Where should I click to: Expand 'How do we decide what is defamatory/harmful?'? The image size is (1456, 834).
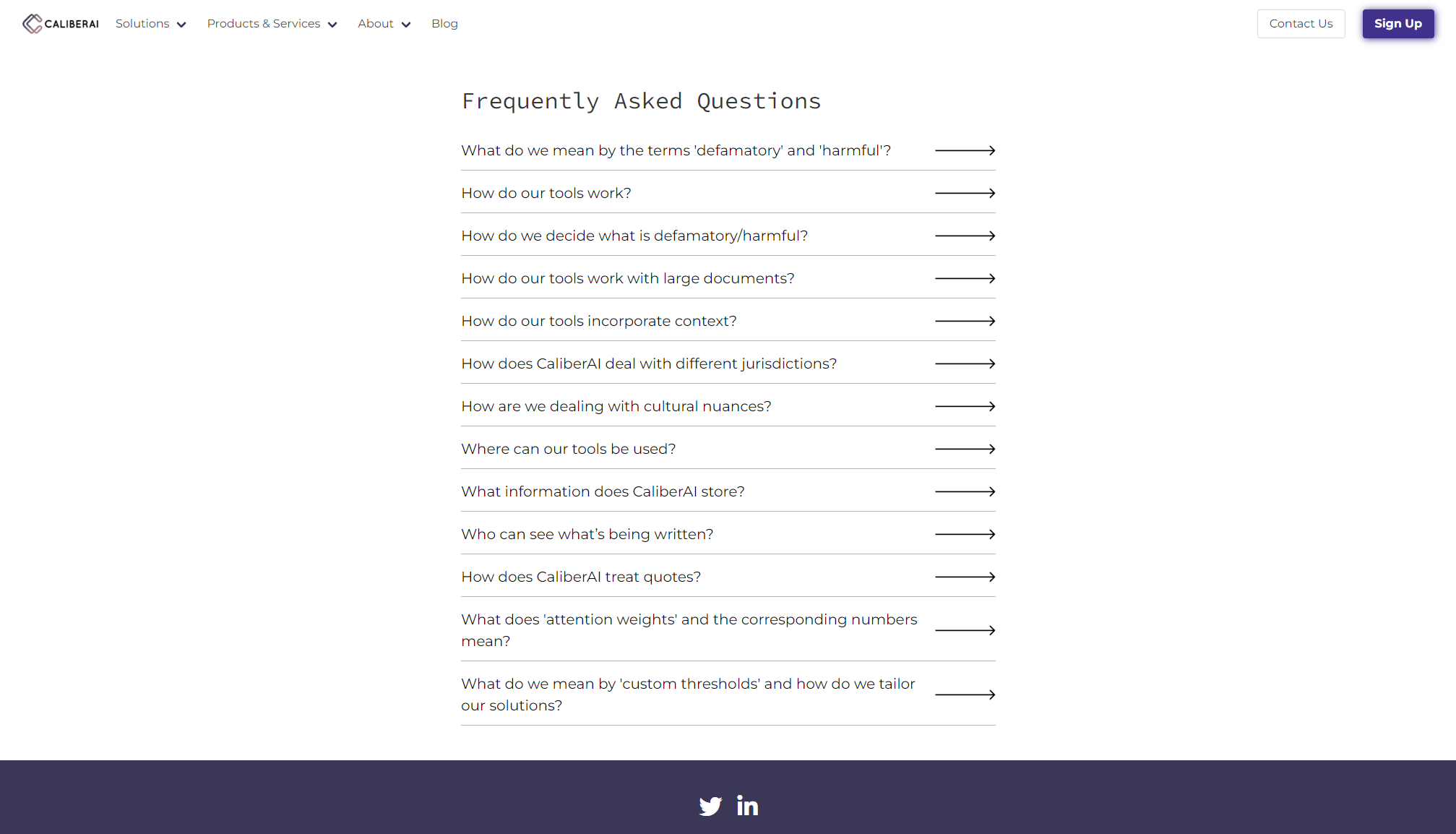pyautogui.click(x=634, y=236)
